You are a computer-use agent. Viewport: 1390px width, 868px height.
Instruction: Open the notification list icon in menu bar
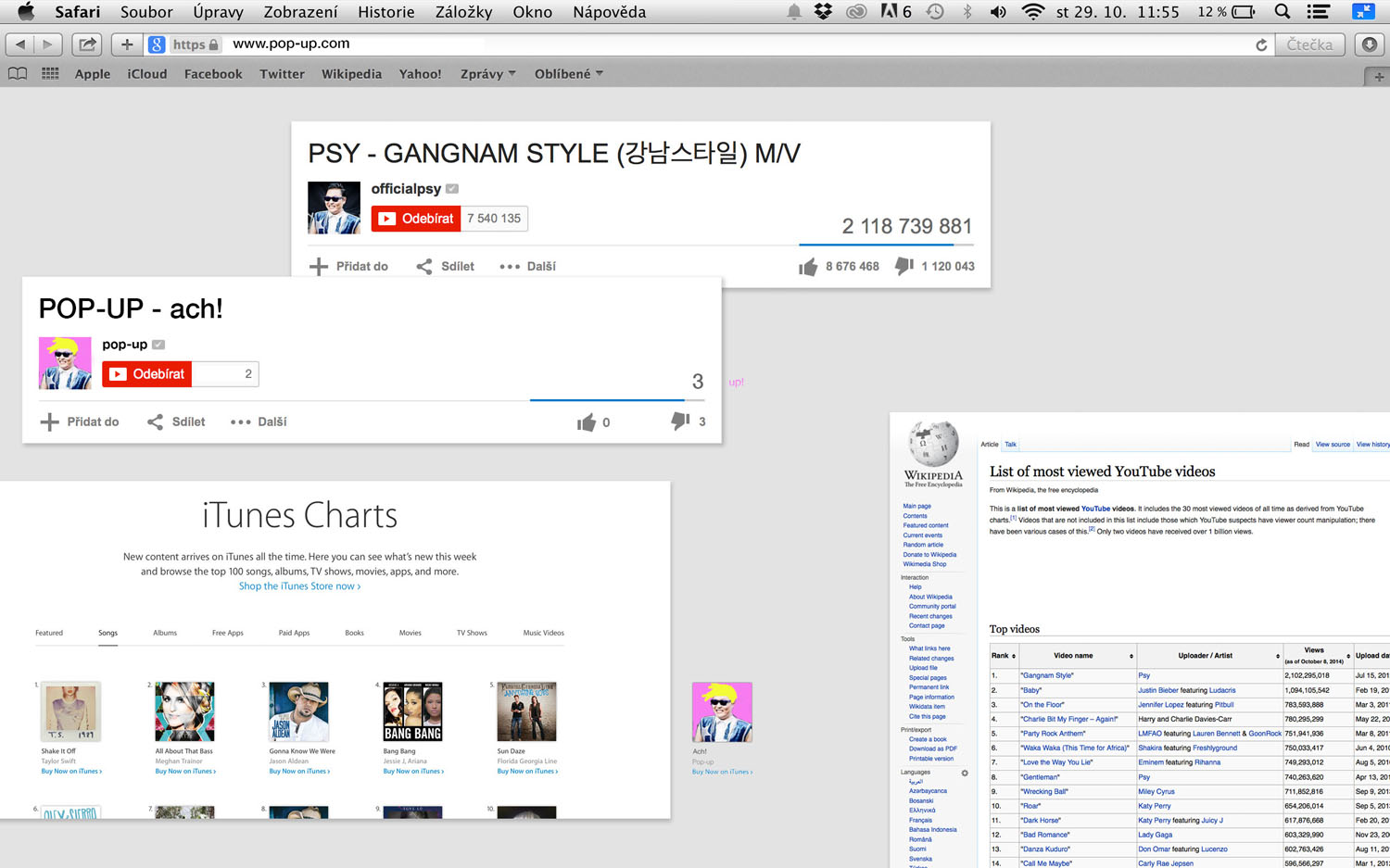1318,12
